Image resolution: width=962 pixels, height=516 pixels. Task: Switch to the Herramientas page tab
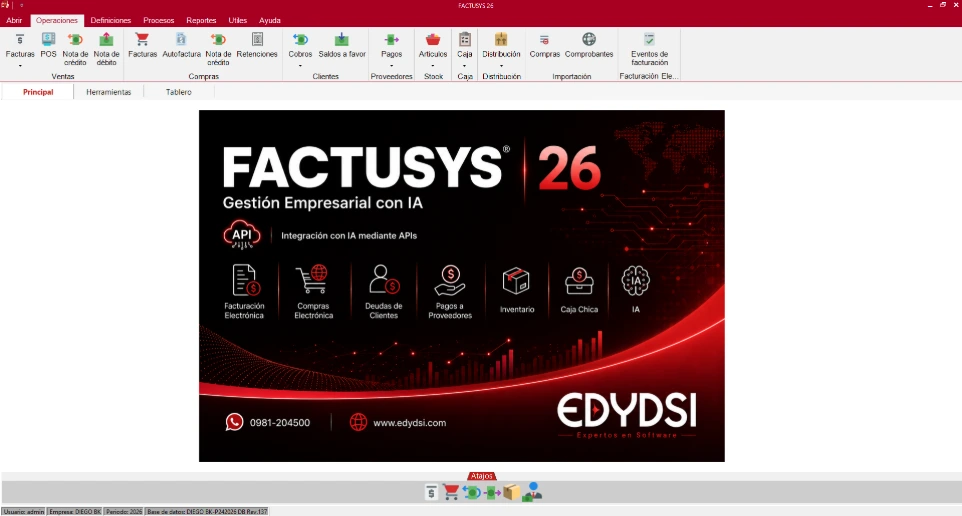point(109,92)
